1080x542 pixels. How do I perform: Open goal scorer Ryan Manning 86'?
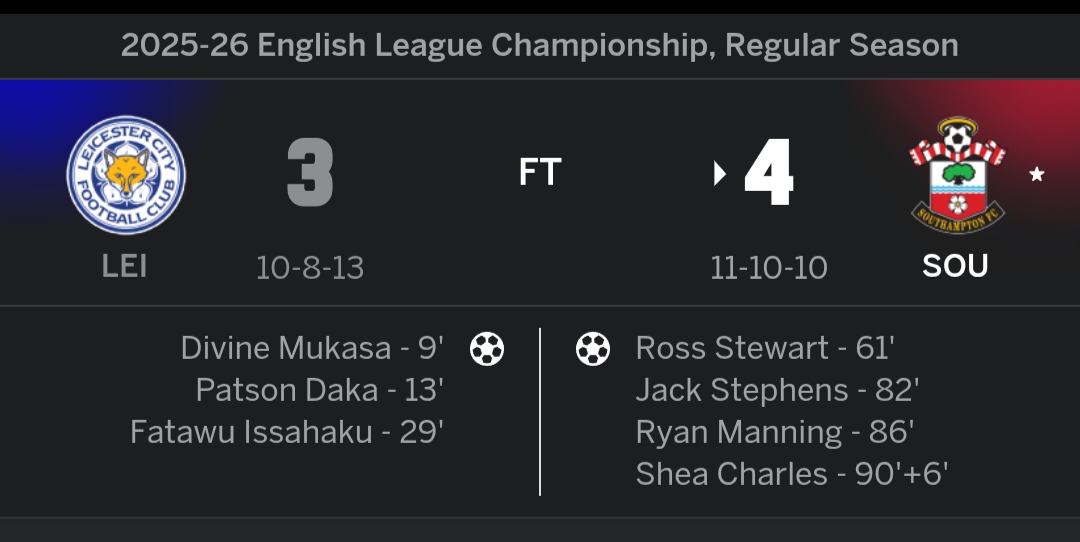coord(775,432)
